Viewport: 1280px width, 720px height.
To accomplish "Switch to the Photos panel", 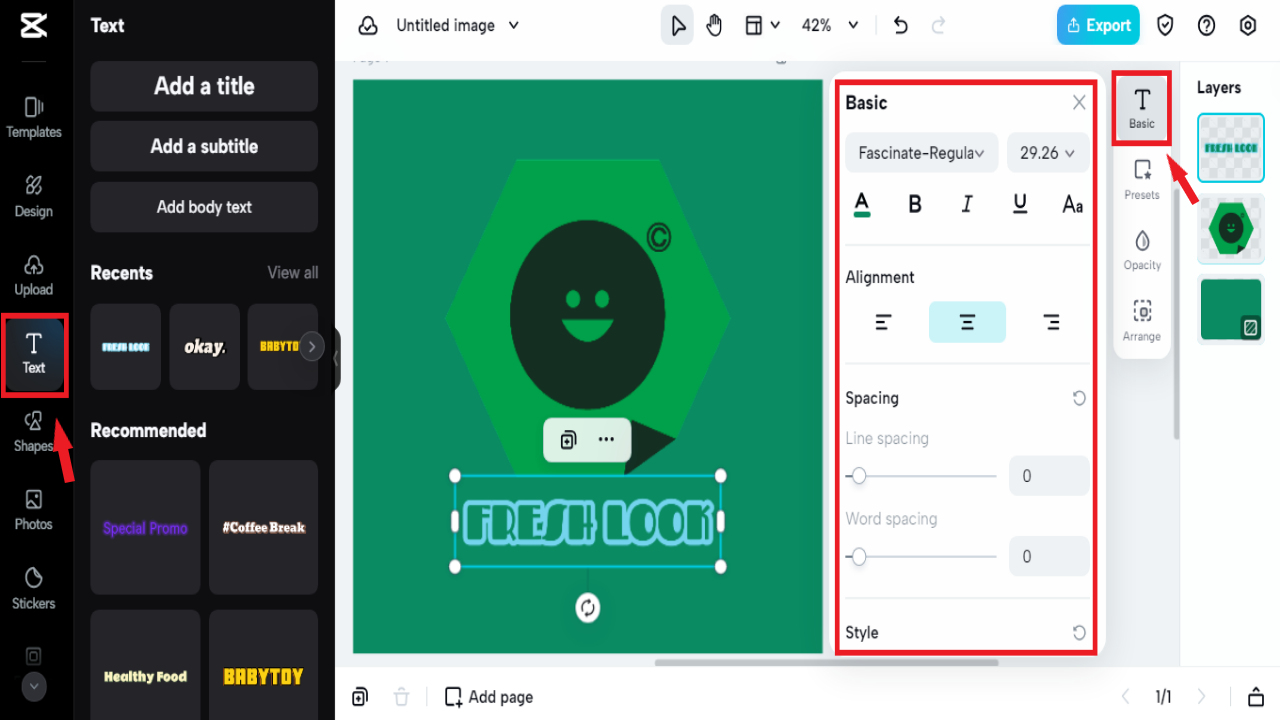I will click(x=34, y=510).
